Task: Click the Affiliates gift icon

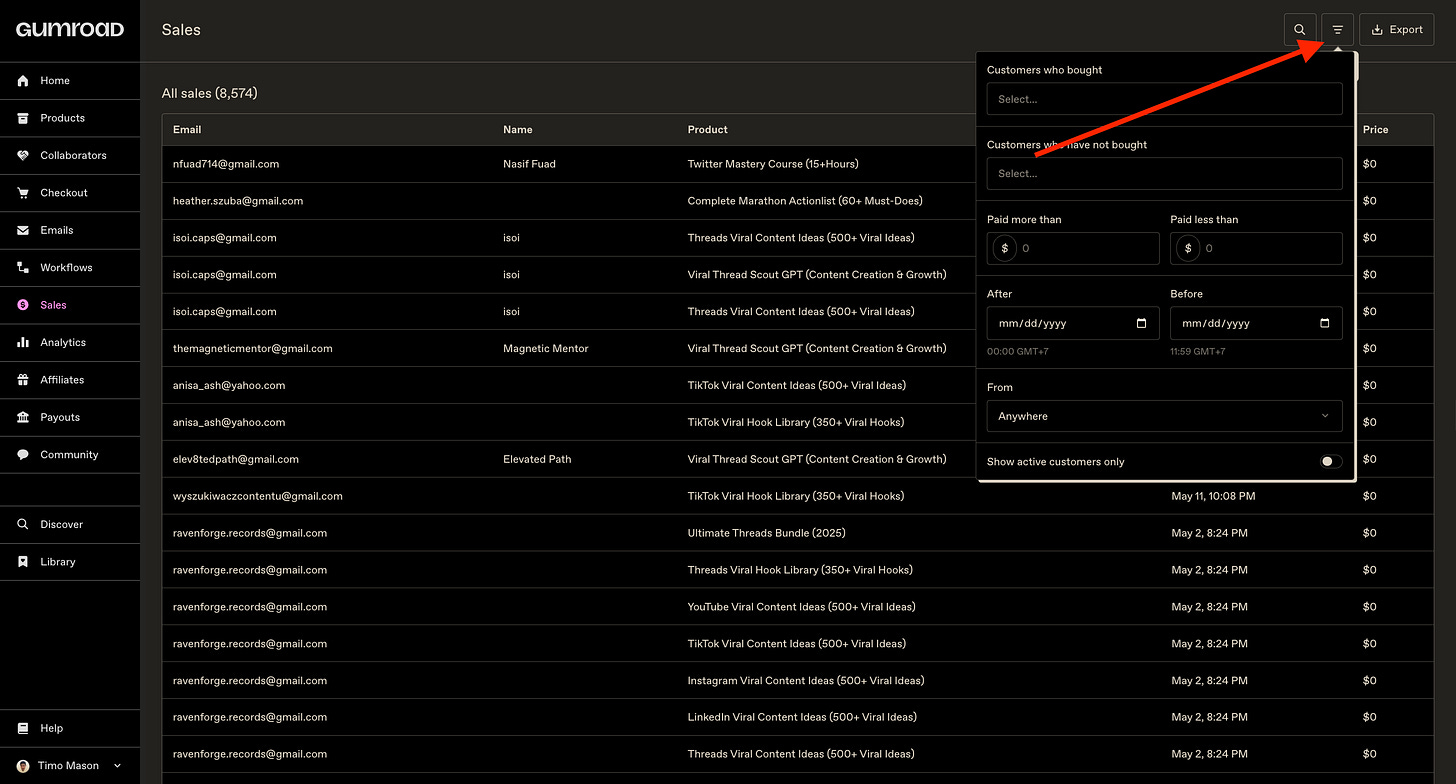Action: (23, 380)
